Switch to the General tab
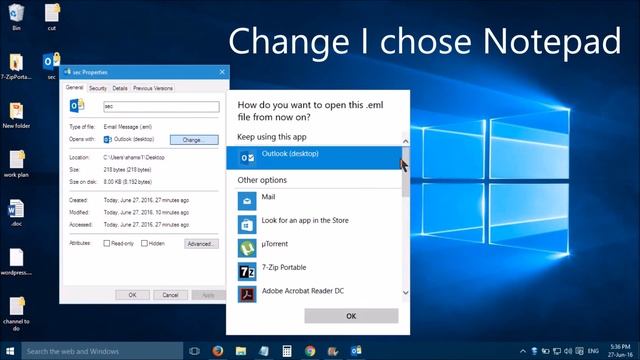The width and height of the screenshot is (640, 360). point(74,88)
